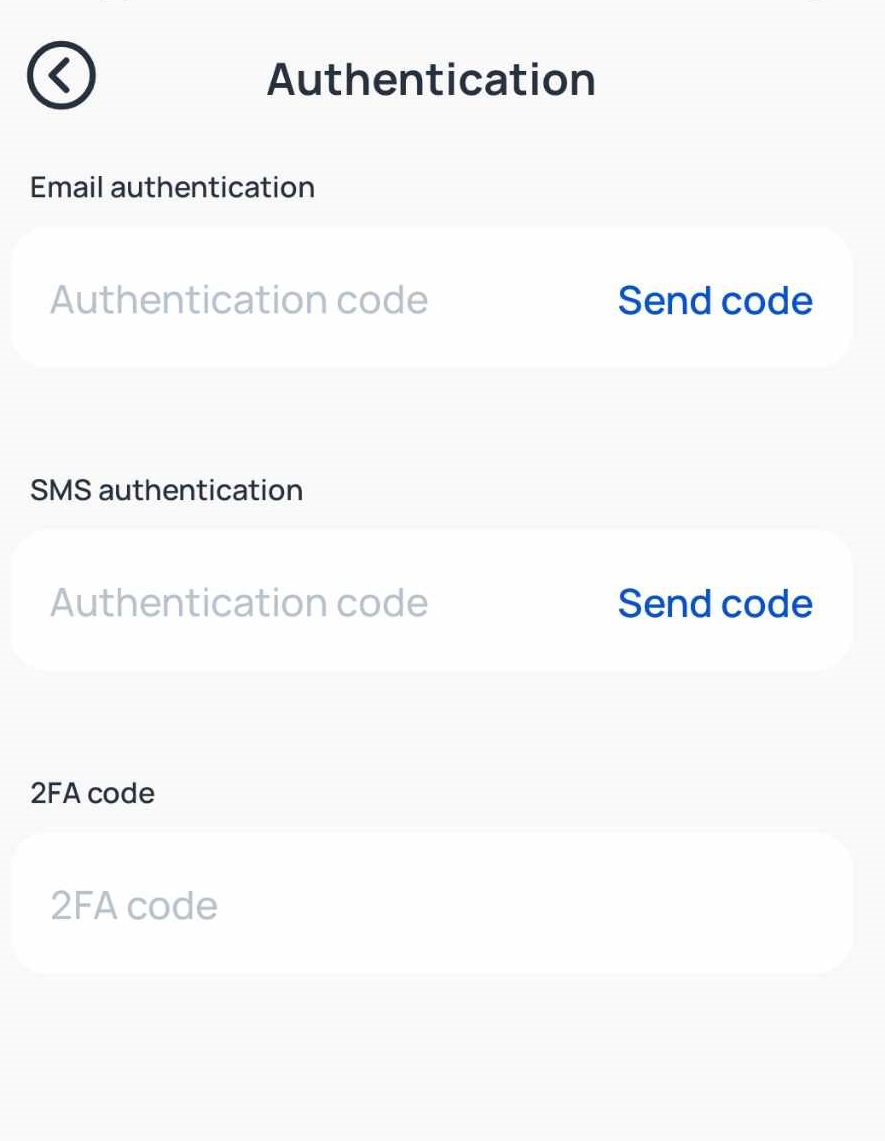Click Send code for email authentication

(x=715, y=301)
